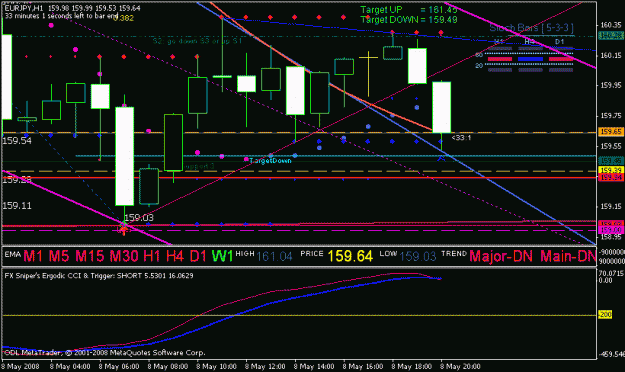Image resolution: width=625 pixels, height=372 pixels.
Task: Click the '<33:1' label by last candle
Action: tap(461, 138)
